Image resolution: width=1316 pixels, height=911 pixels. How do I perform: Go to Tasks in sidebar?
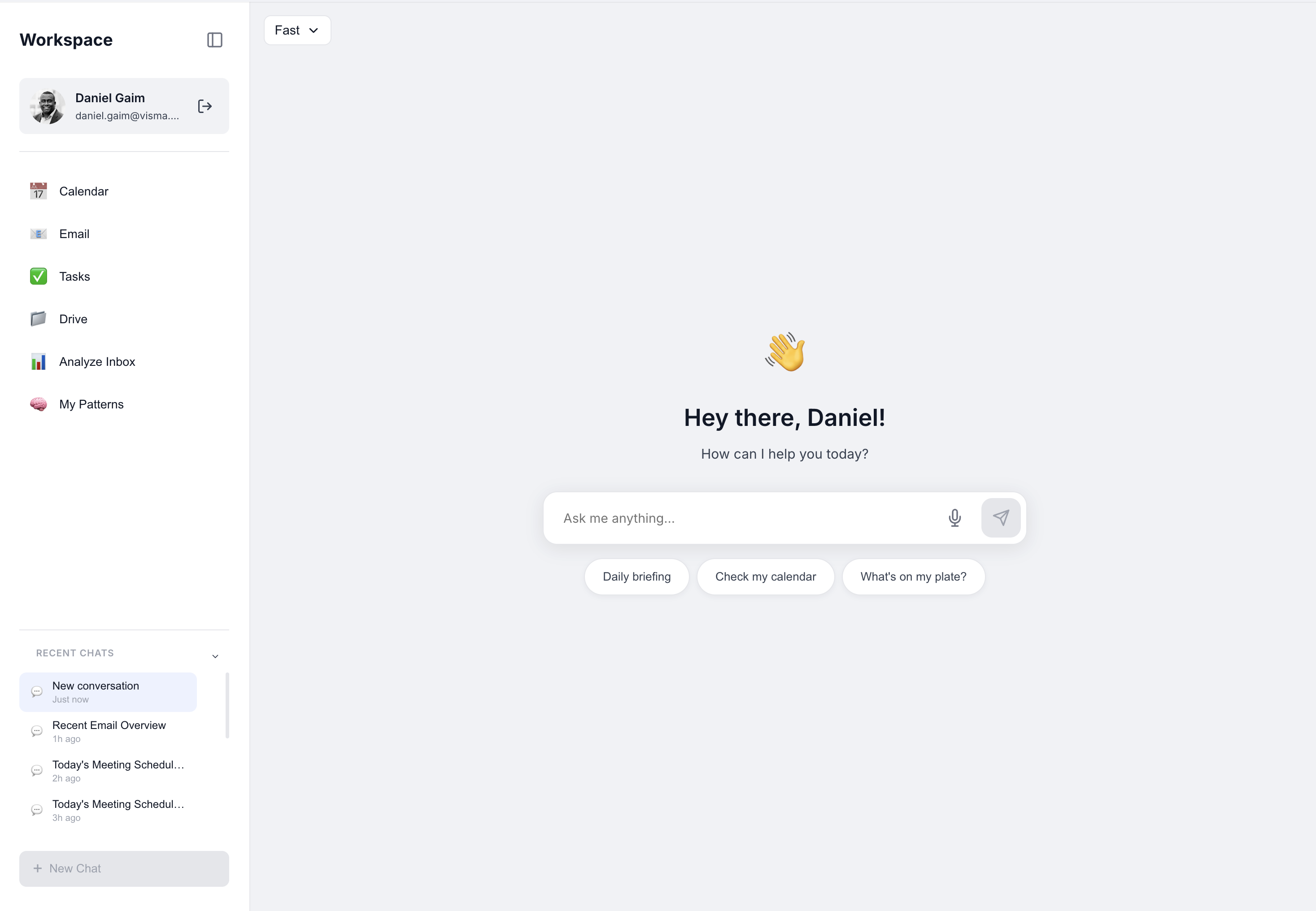[74, 276]
